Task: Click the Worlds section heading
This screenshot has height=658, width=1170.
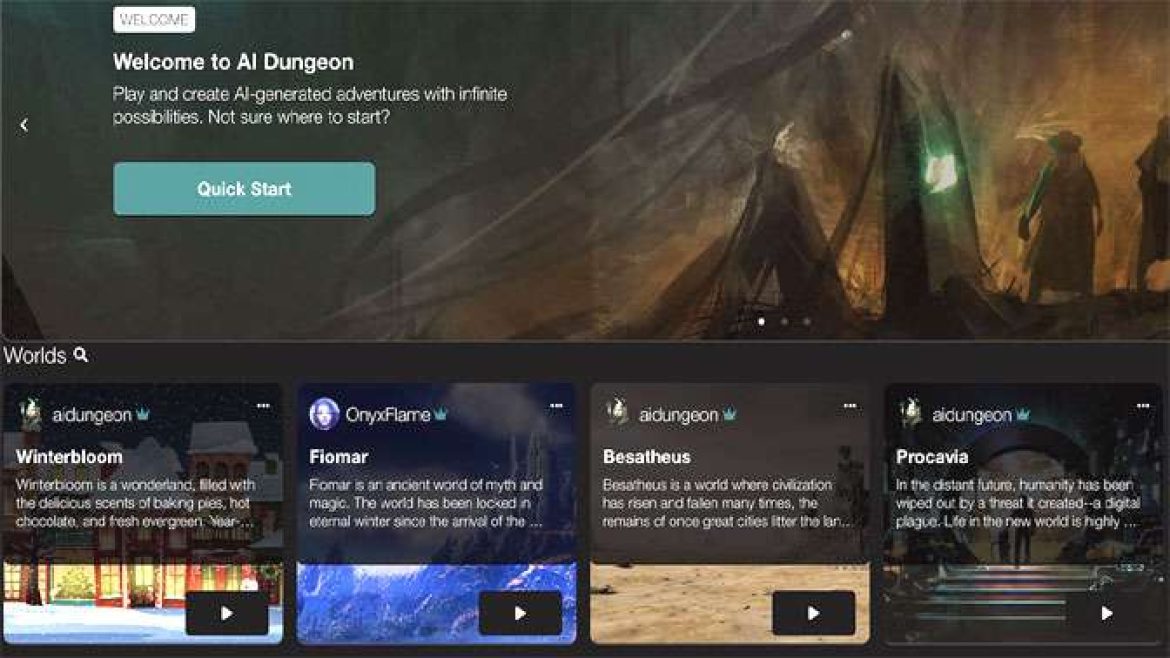Action: [35, 355]
